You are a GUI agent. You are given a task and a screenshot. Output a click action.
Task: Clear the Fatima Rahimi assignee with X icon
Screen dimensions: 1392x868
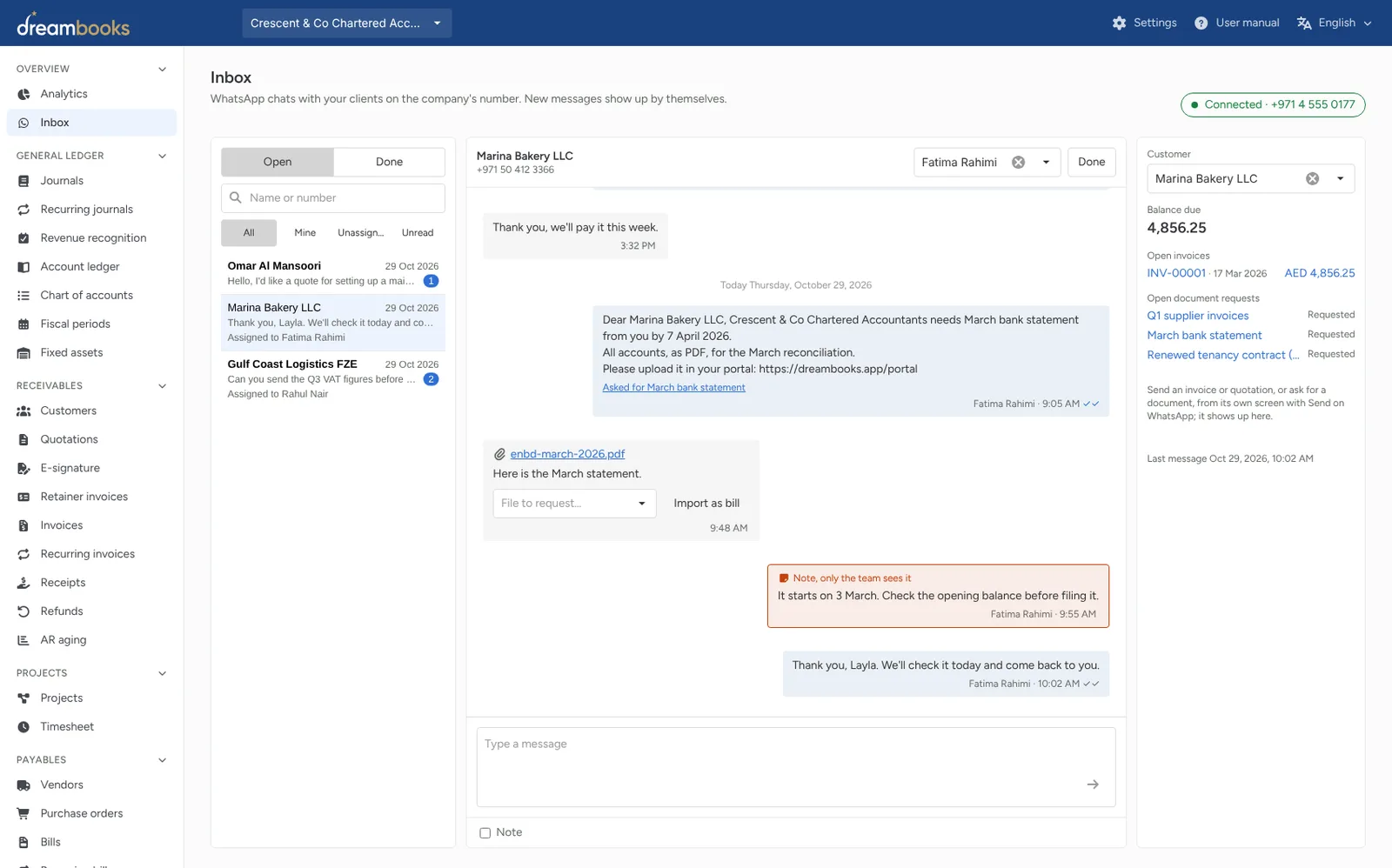(x=1018, y=163)
